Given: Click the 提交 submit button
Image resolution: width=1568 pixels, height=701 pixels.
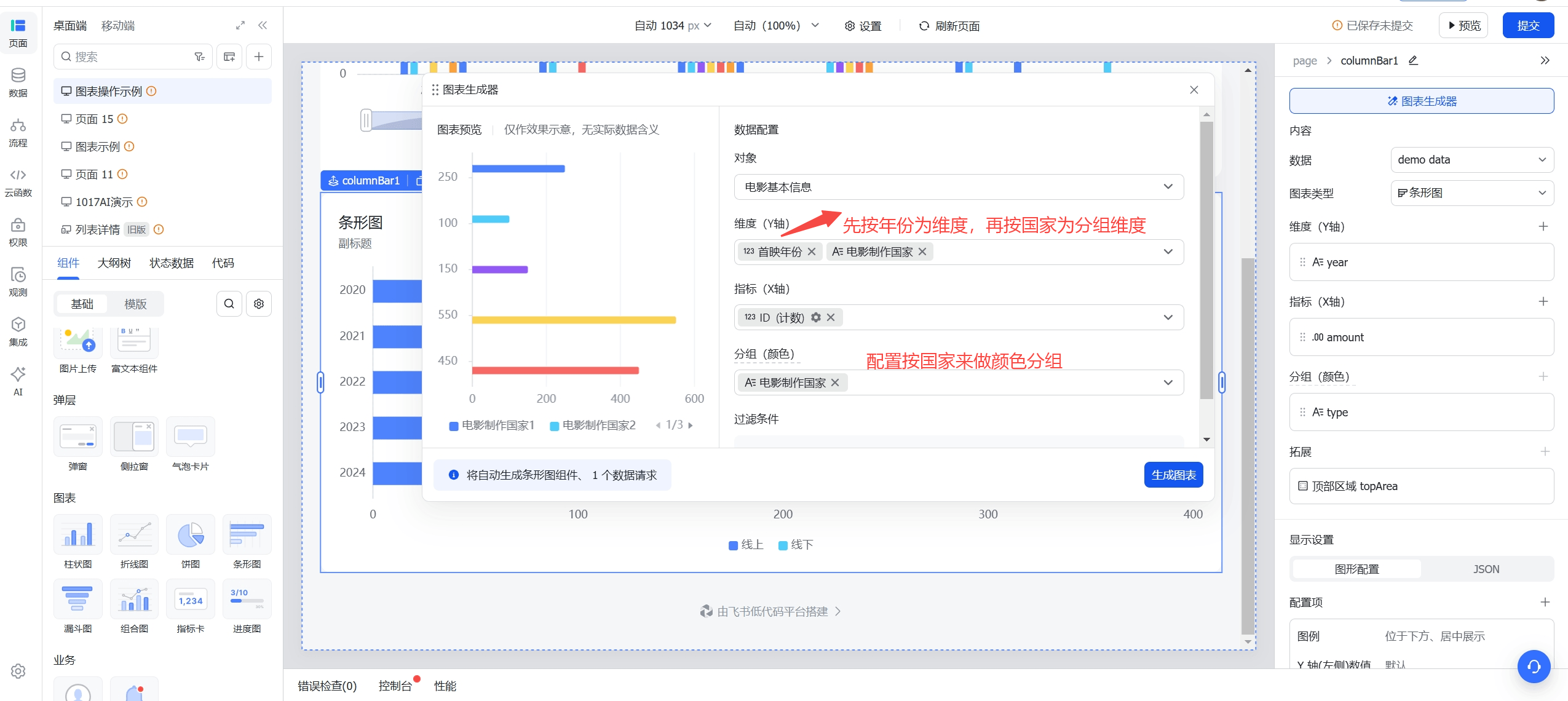Looking at the screenshot, I should 1528,25.
